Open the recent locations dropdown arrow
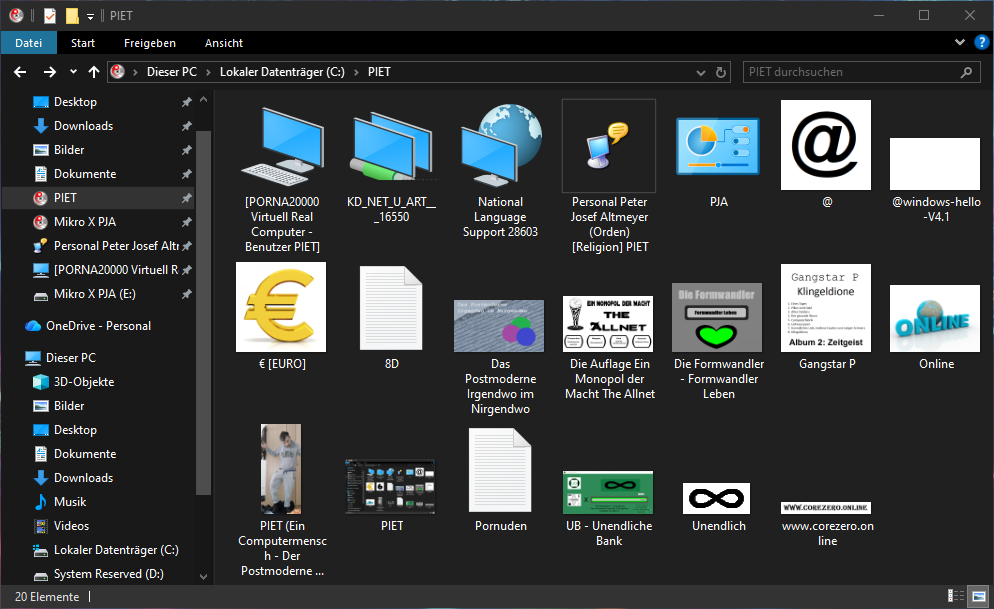Viewport: 994px width, 609px height. 73,72
